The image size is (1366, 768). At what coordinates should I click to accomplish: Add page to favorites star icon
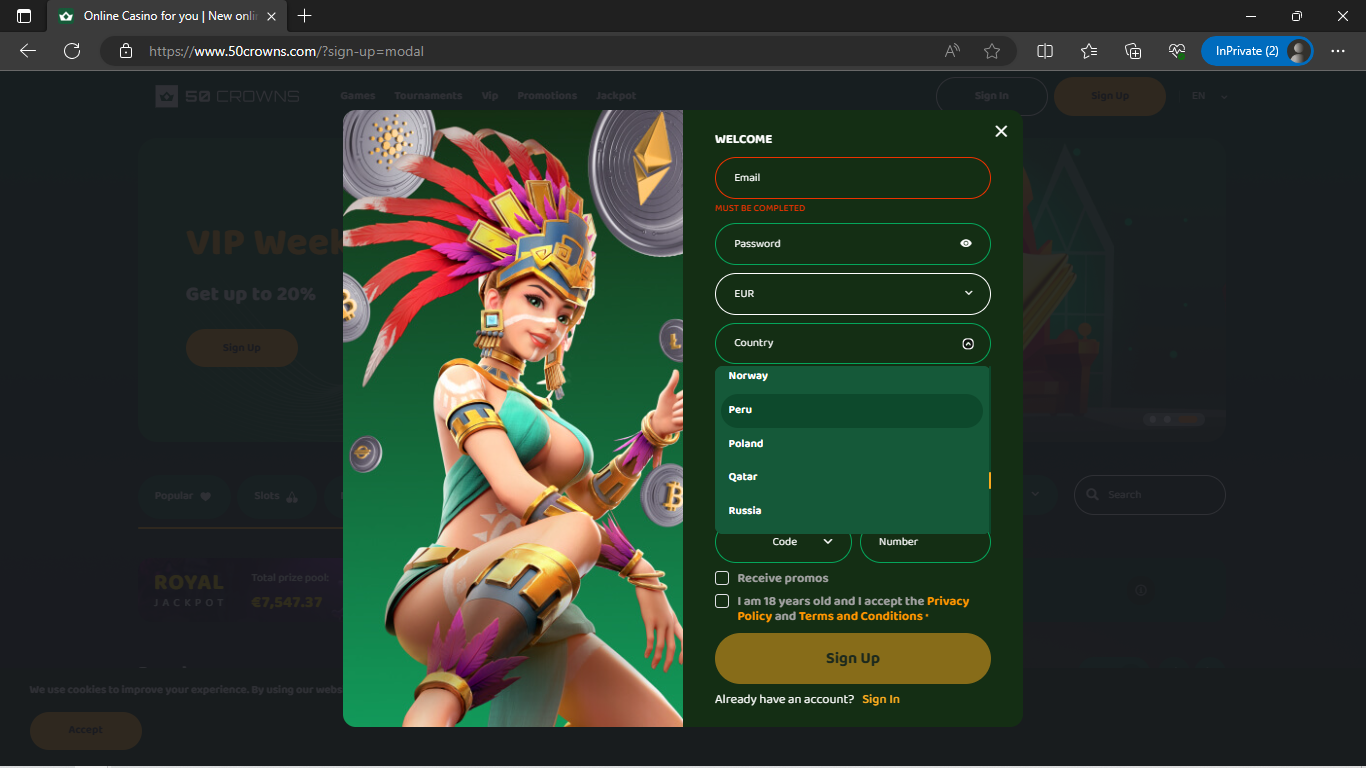(x=992, y=51)
